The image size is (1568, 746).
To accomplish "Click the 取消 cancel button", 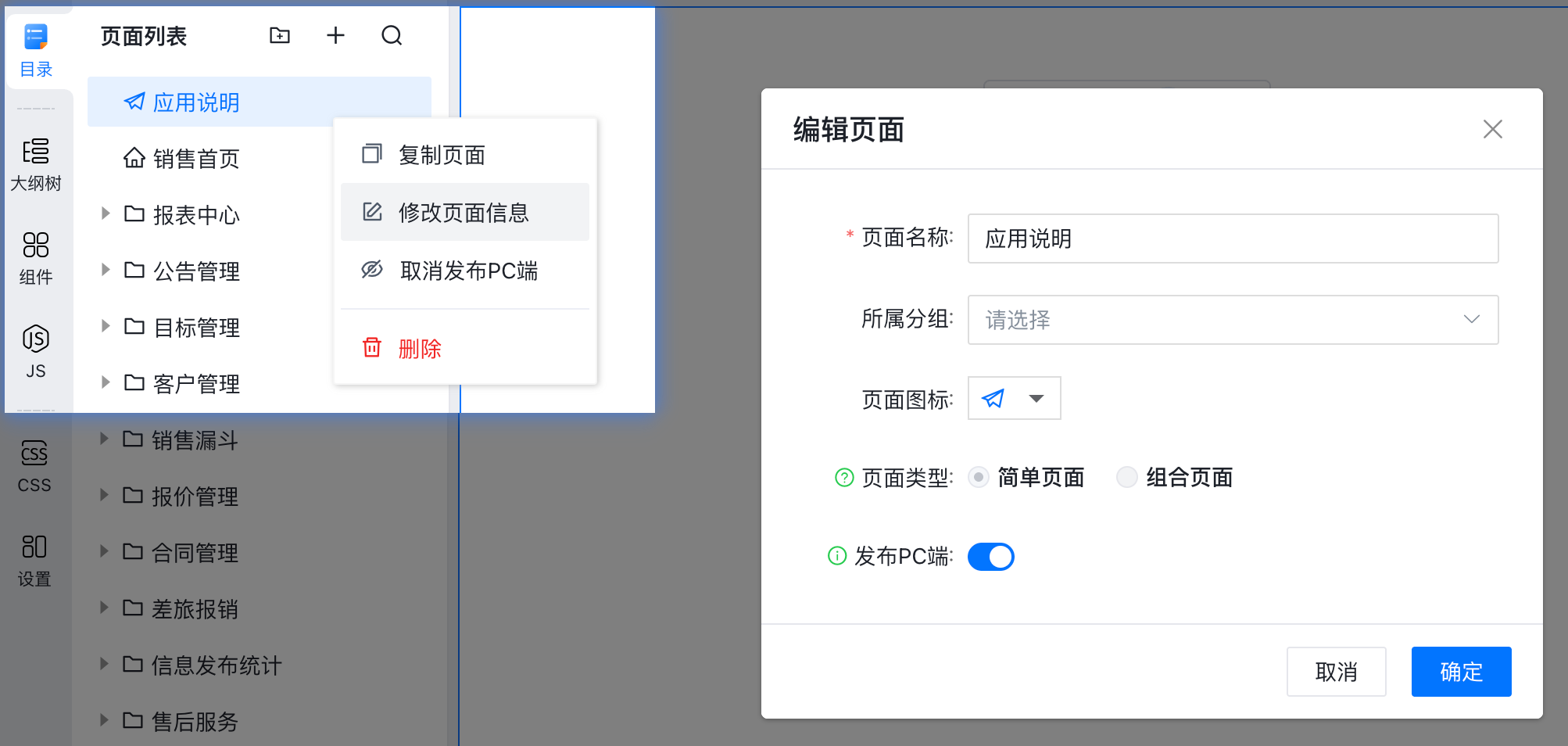I will click(1336, 672).
